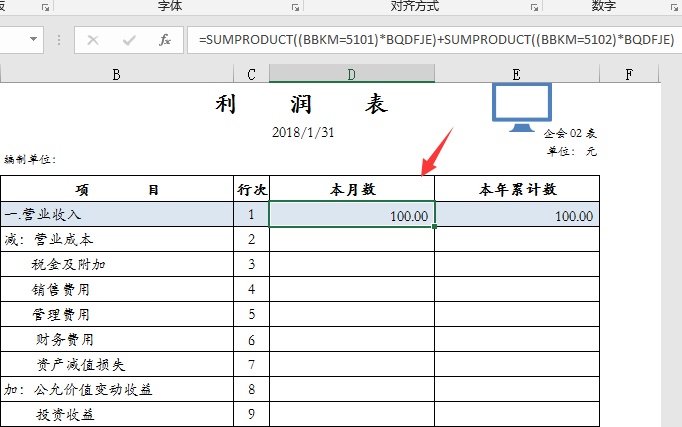
Task: Select the 税金及附加 cell
Action: [117, 264]
